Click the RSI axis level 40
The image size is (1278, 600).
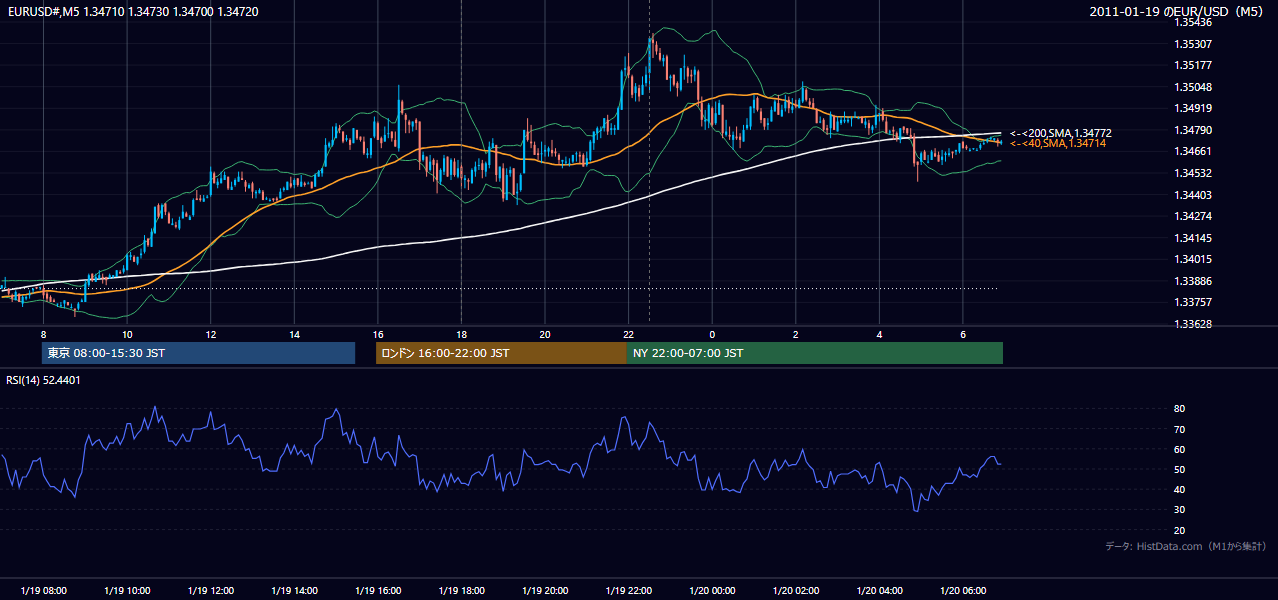[1180, 489]
